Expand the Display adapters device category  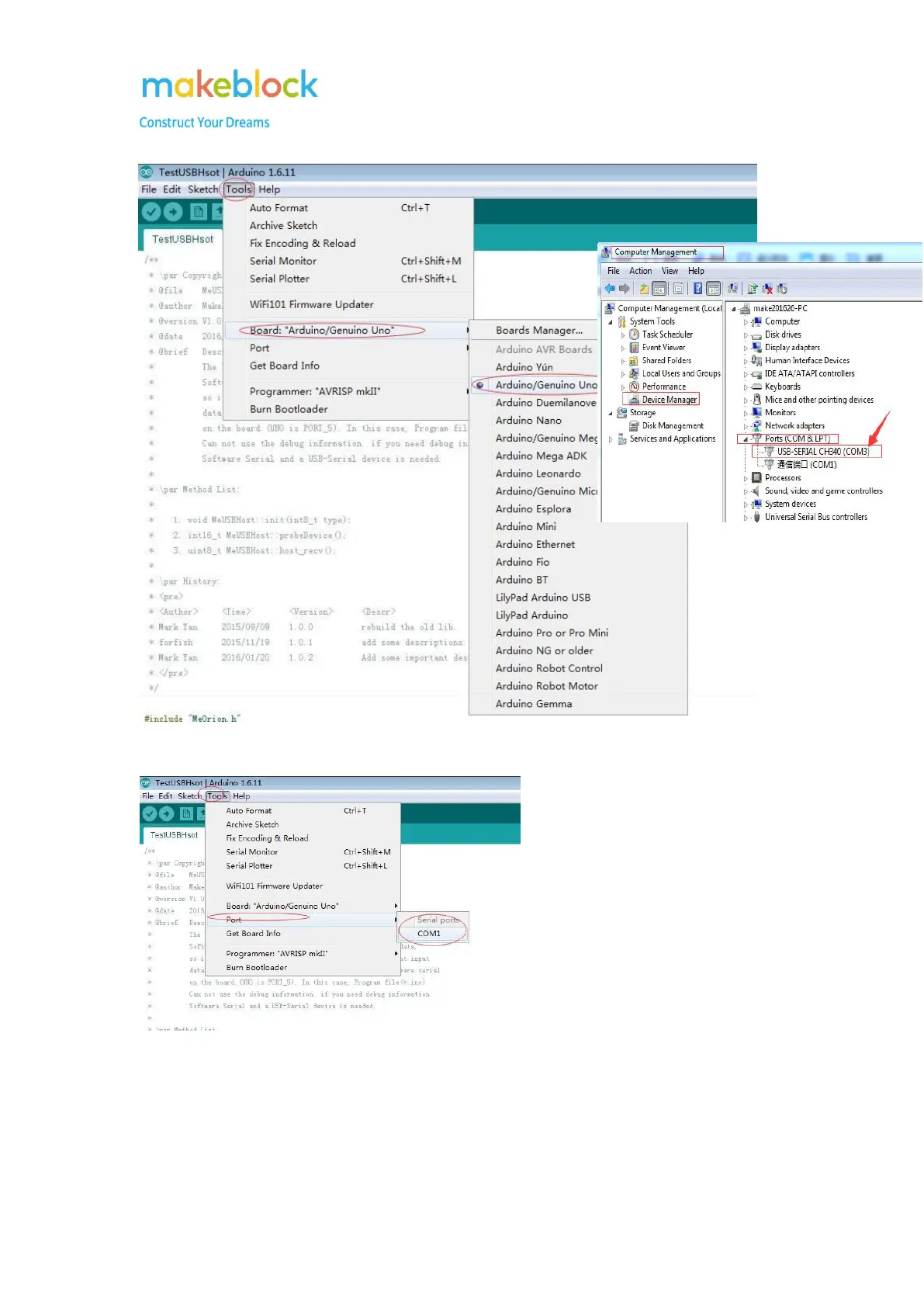[x=746, y=348]
